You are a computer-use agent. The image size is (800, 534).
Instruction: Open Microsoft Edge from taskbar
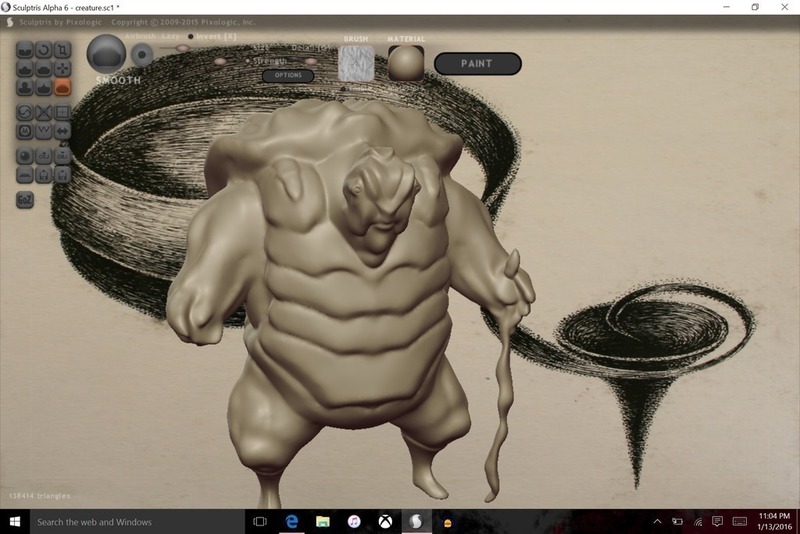(x=291, y=522)
